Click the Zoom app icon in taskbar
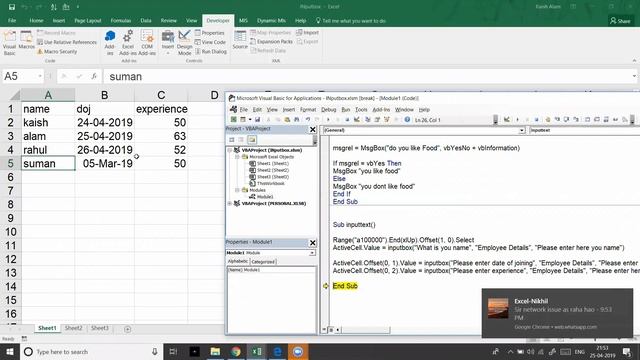Viewport: 640px width, 360px height. [x=298, y=351]
